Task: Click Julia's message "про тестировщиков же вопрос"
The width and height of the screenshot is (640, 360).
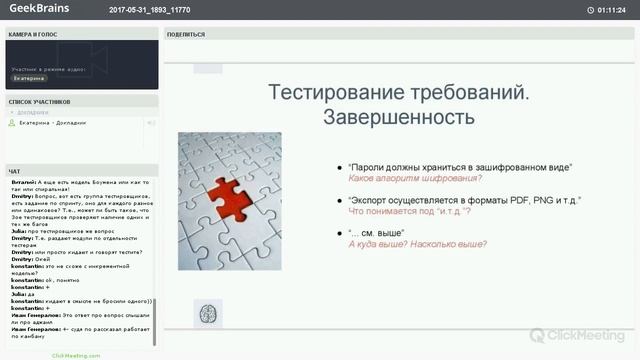Action: click(x=62, y=231)
